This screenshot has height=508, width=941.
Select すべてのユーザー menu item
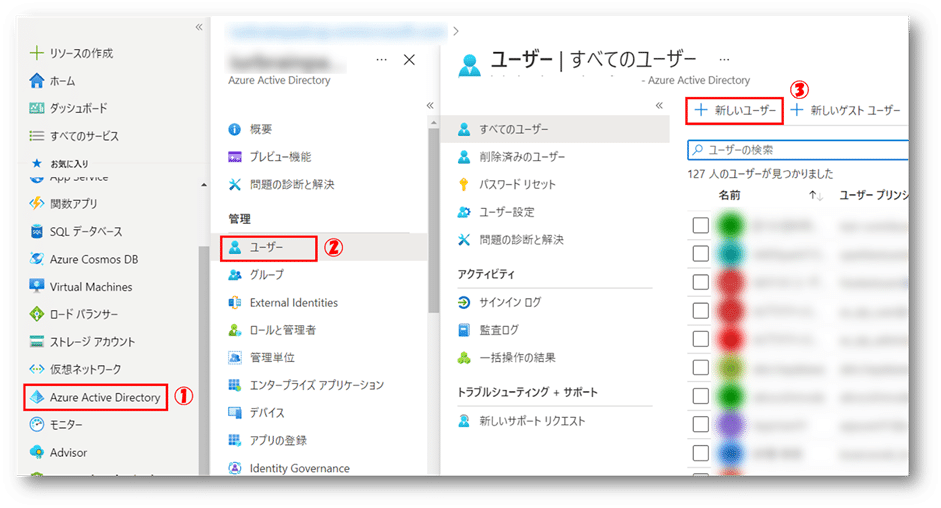(555, 129)
